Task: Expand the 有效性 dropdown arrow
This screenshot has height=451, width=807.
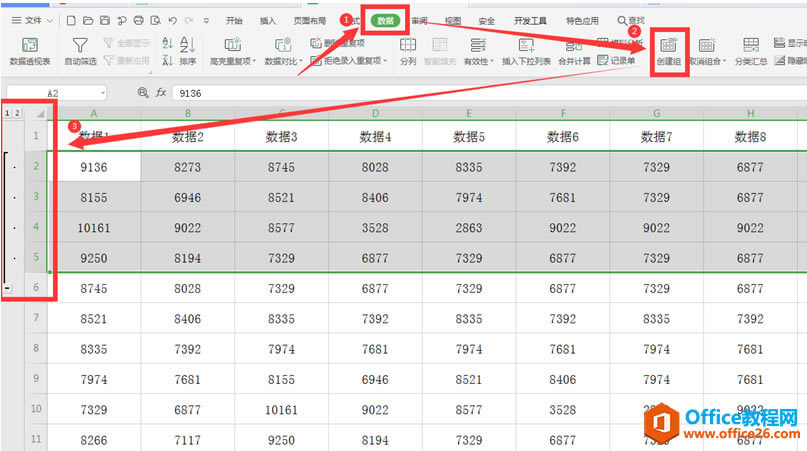Action: click(492, 61)
